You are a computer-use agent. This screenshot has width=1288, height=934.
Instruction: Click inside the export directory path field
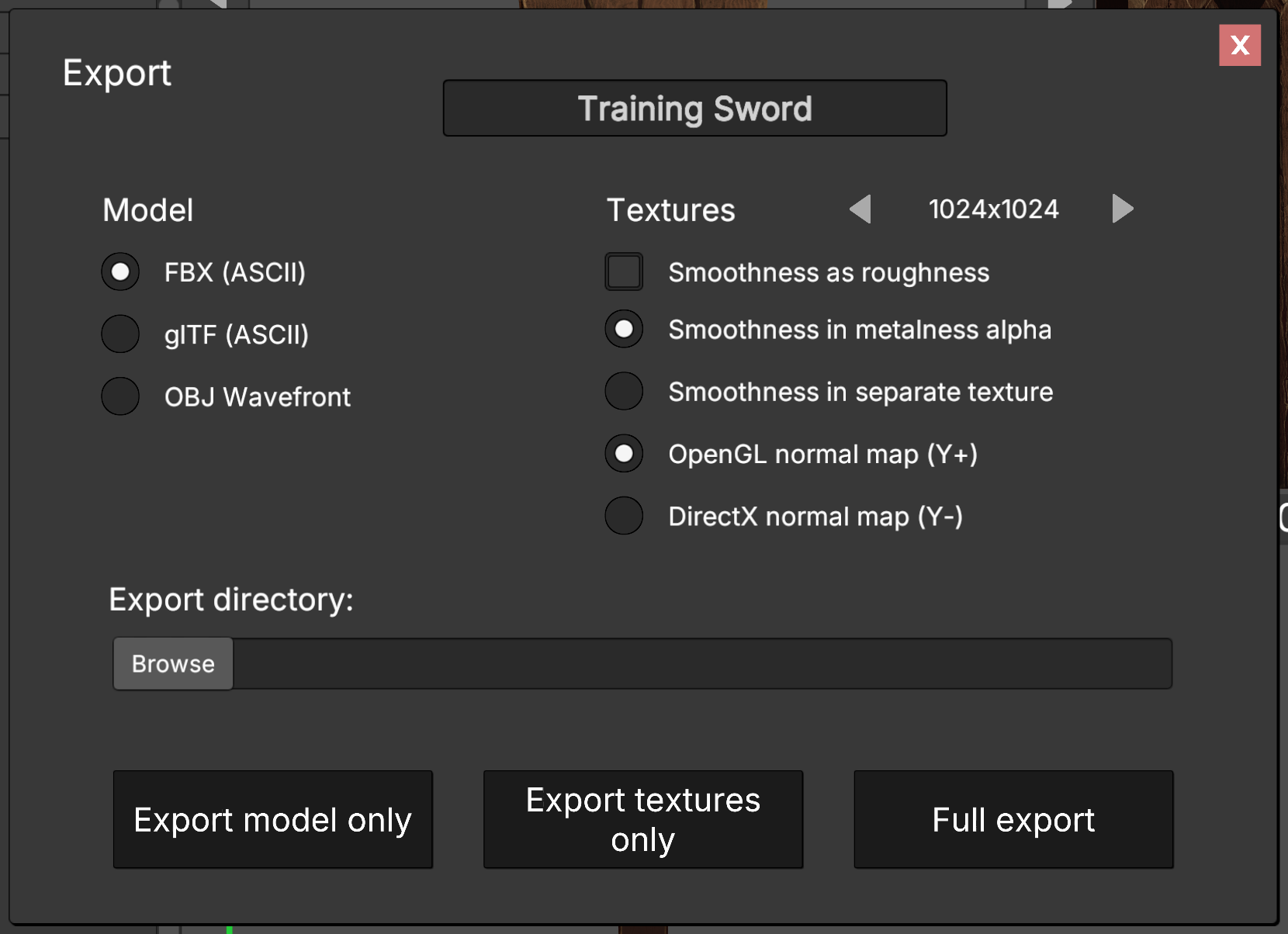click(x=698, y=663)
